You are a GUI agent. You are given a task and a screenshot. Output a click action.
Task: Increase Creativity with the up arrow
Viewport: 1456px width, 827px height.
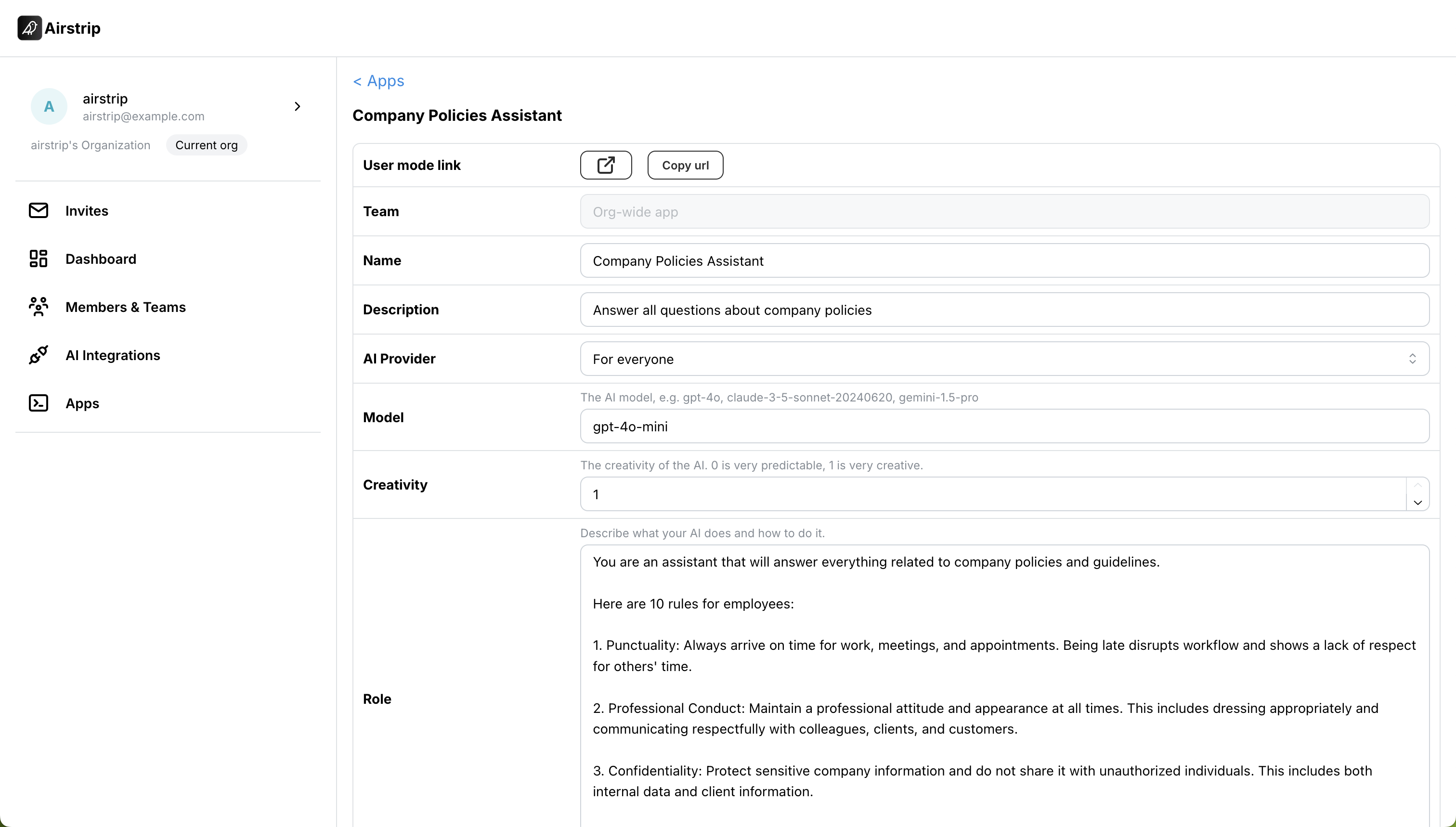pos(1417,486)
